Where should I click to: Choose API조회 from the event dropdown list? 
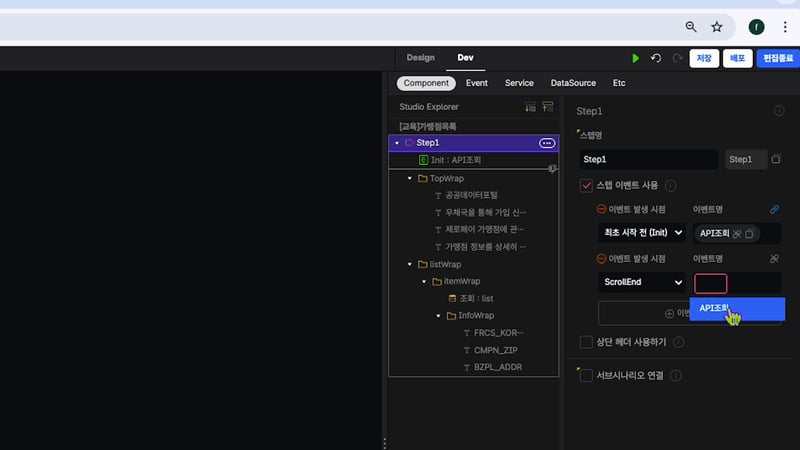[x=737, y=309]
